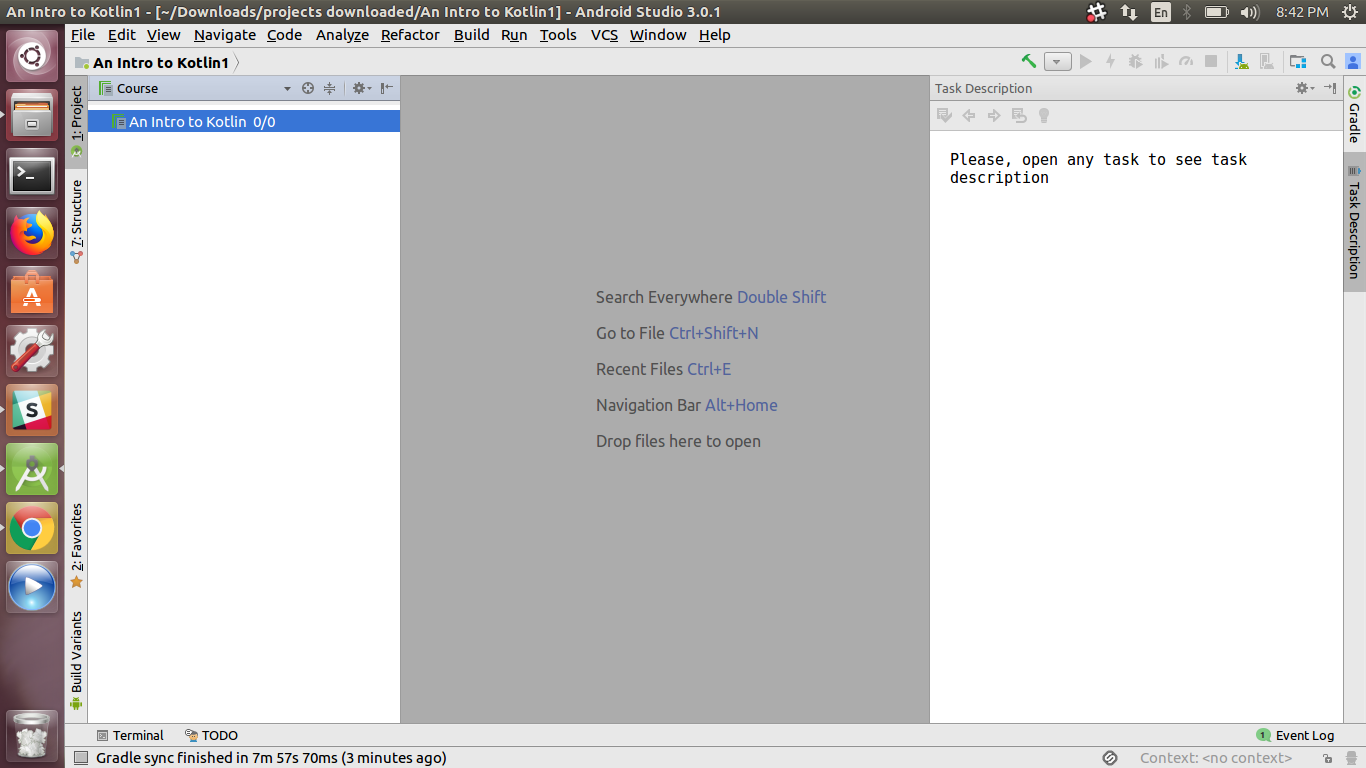
Task: Open the Tools menu
Action: (558, 35)
